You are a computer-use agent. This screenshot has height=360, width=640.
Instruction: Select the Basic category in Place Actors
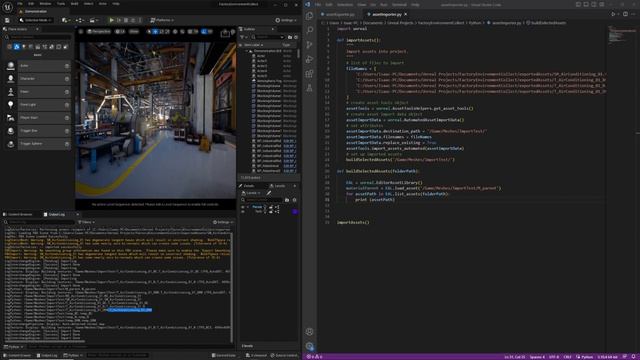click(x=16, y=47)
